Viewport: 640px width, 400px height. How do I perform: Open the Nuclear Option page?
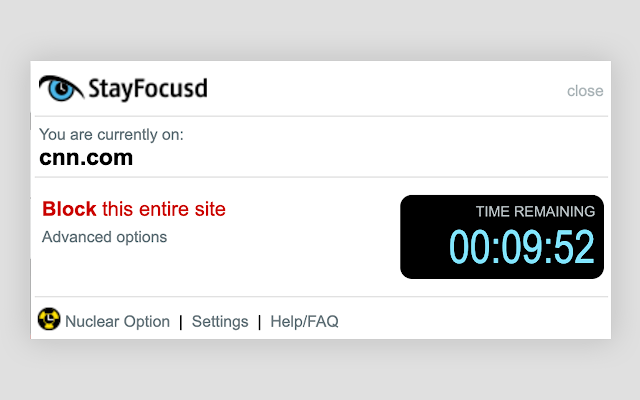tap(117, 322)
